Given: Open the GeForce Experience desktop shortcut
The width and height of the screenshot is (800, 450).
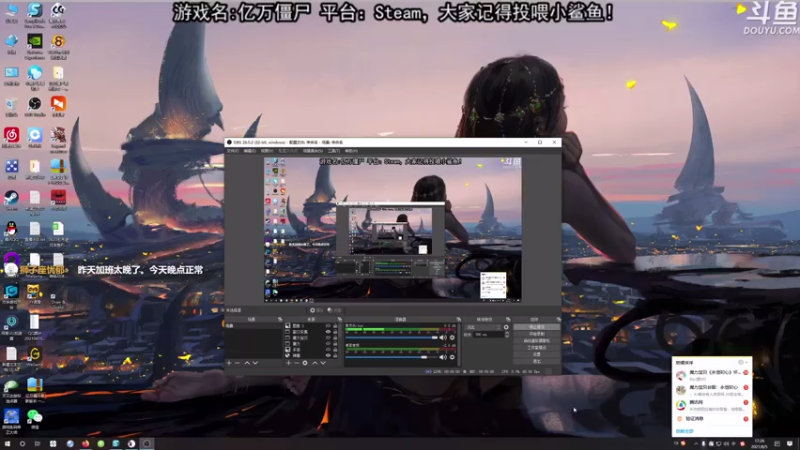Looking at the screenshot, I should 35,46.
